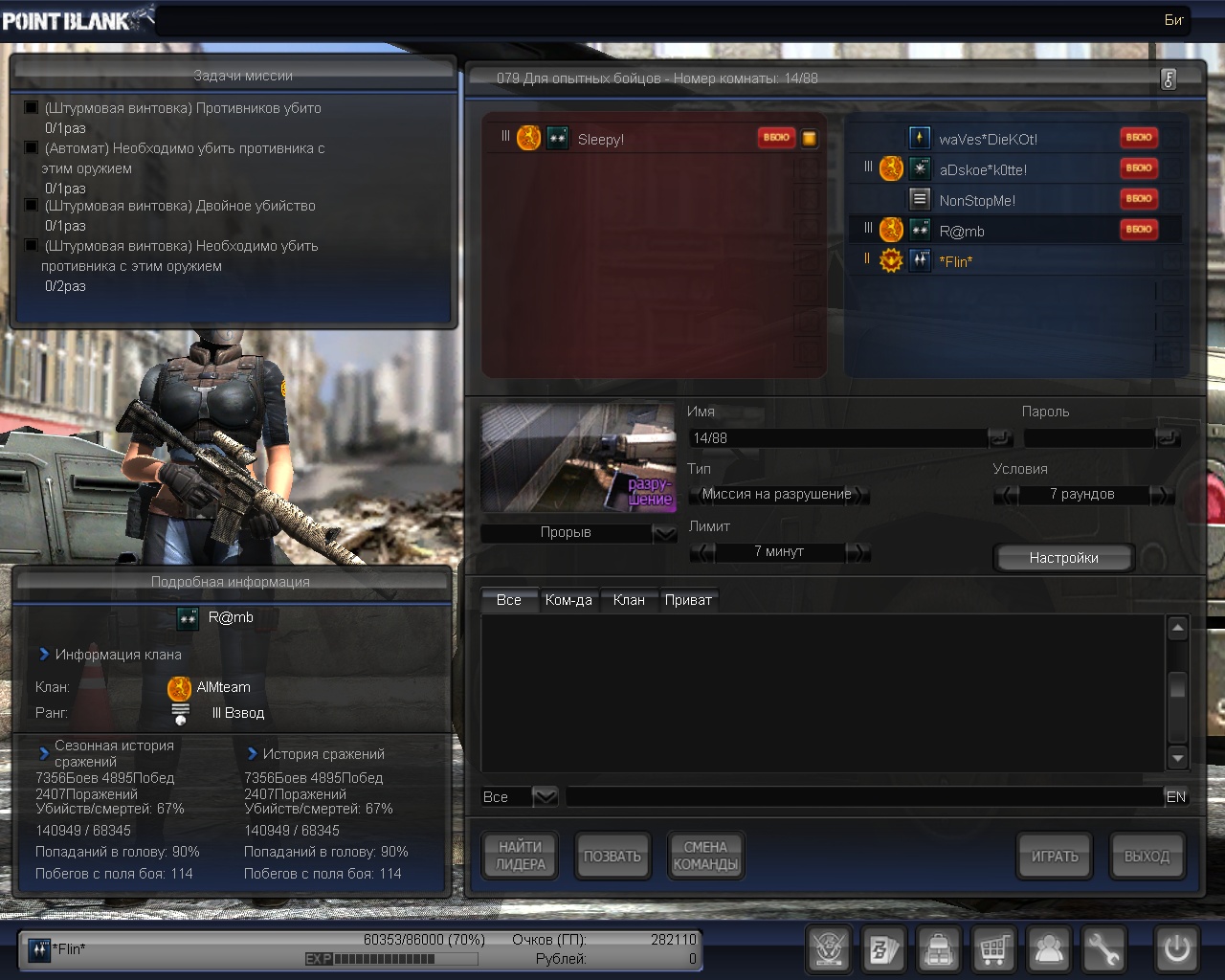Screen dimensions: 1225x980
Task: Open the wrench options icon
Action: [x=1103, y=949]
